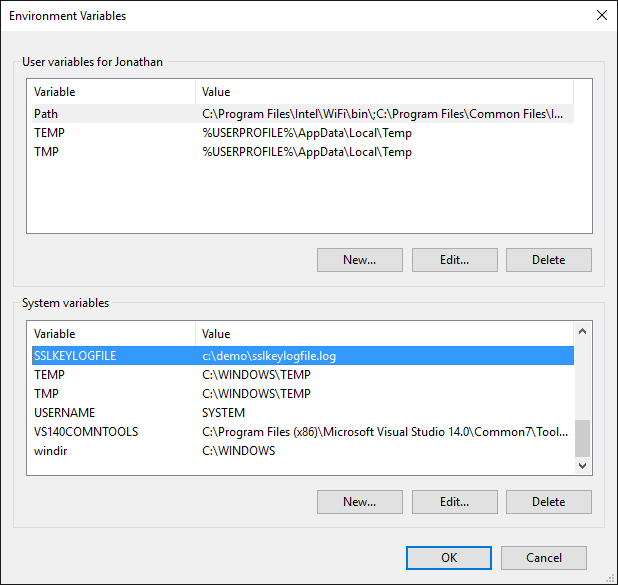
Task: Select the user TEMP variable name
Action: coord(49,133)
